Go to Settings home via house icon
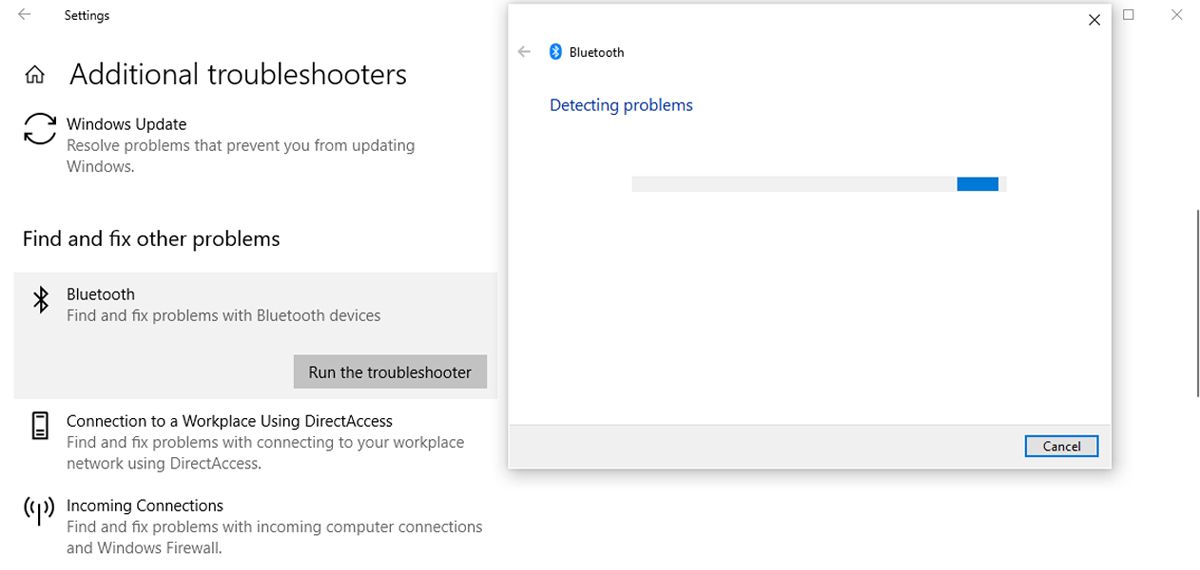The image size is (1200, 570). click(35, 75)
